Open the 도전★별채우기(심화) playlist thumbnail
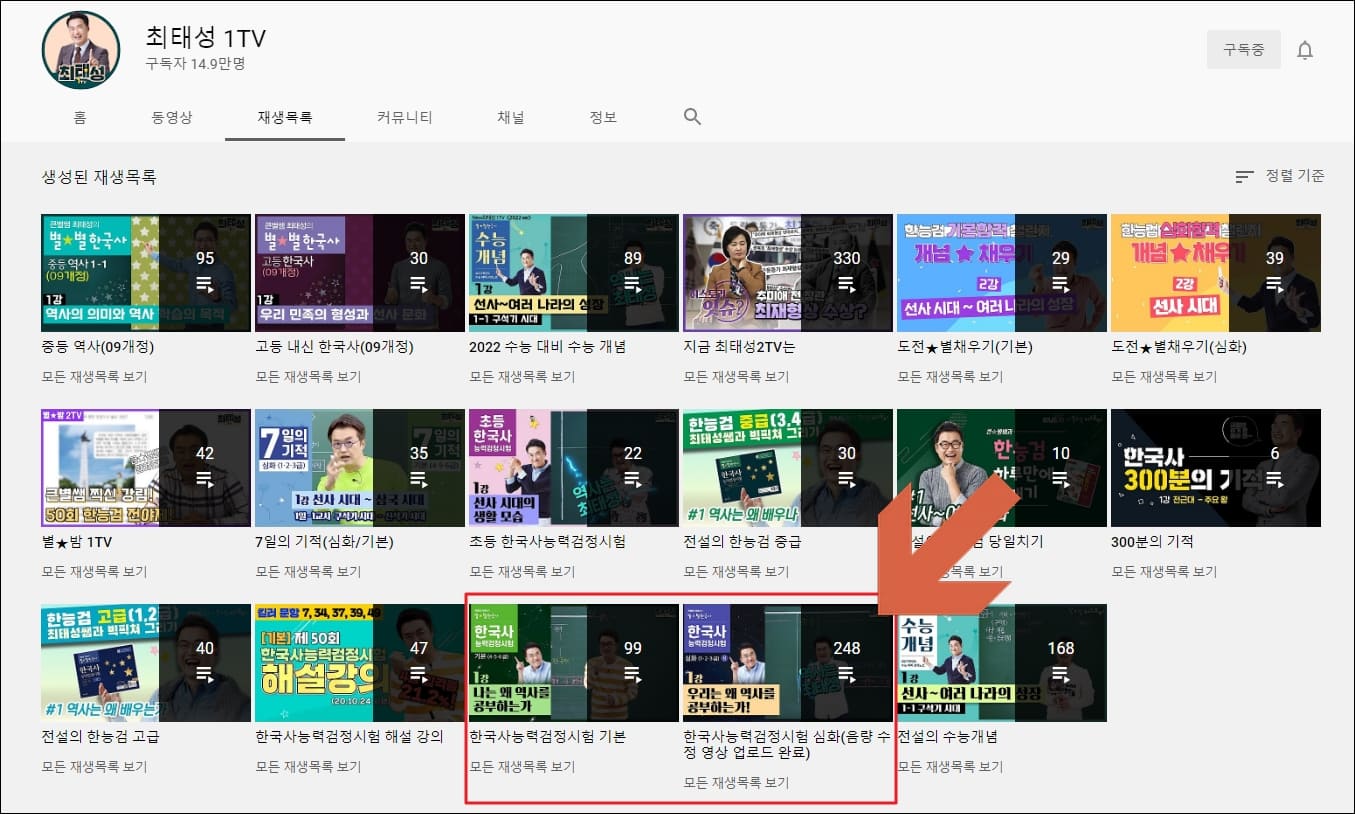Screen dimensions: 1355x814 point(1216,272)
